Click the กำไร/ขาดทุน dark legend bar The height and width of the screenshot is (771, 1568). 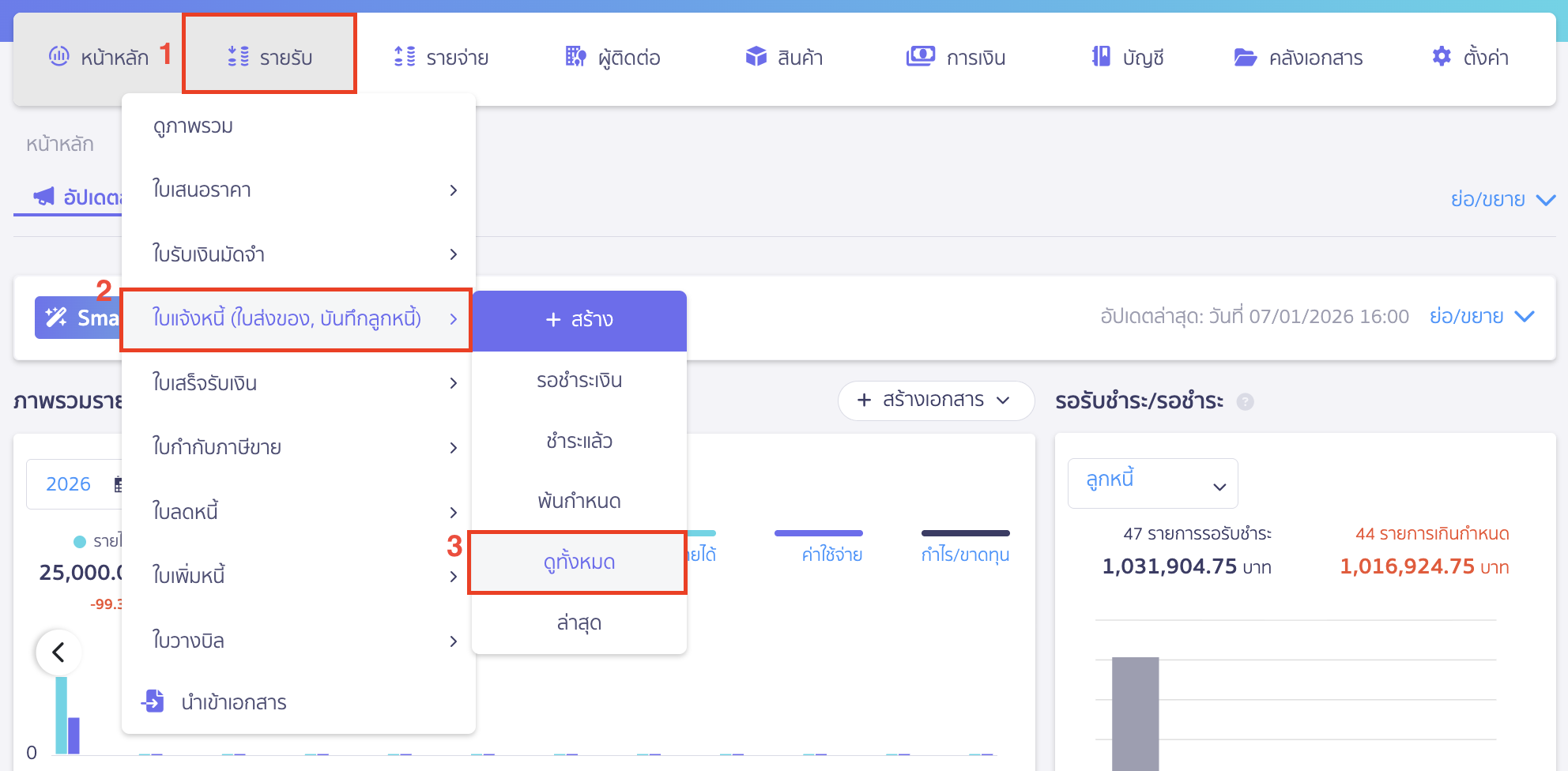965,533
